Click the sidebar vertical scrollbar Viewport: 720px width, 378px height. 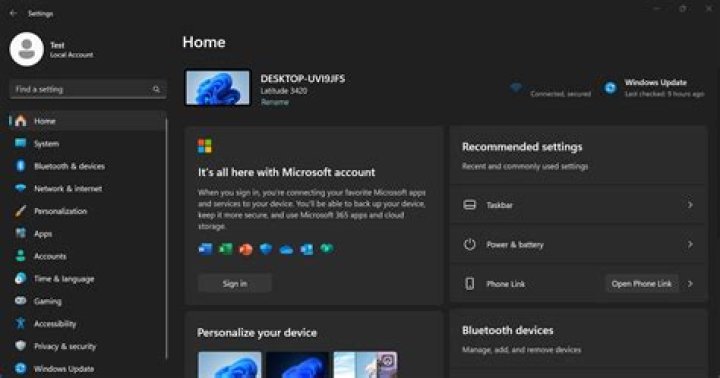click(x=166, y=239)
